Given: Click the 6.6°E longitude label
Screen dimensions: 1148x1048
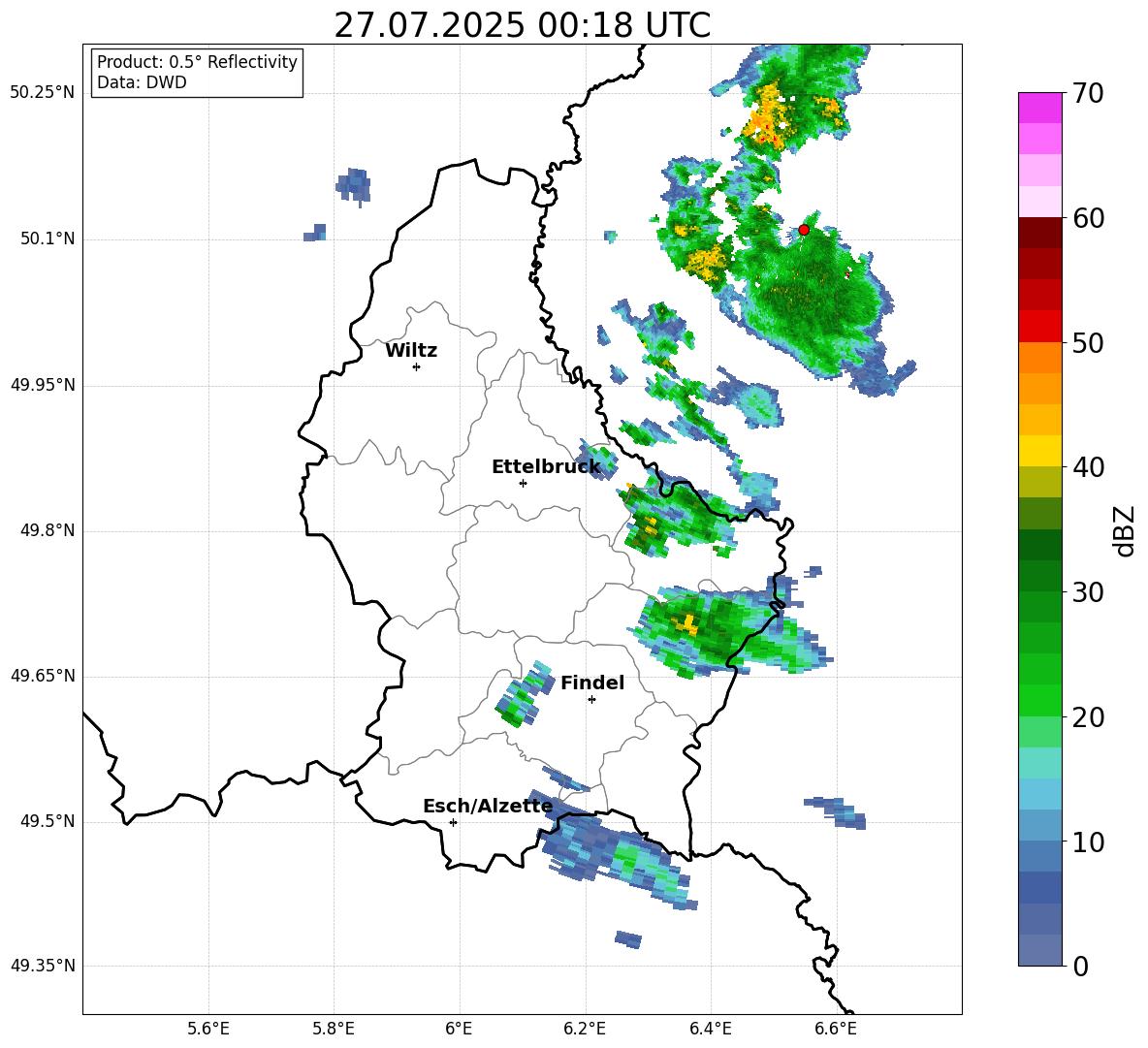Looking at the screenshot, I should click(836, 1029).
